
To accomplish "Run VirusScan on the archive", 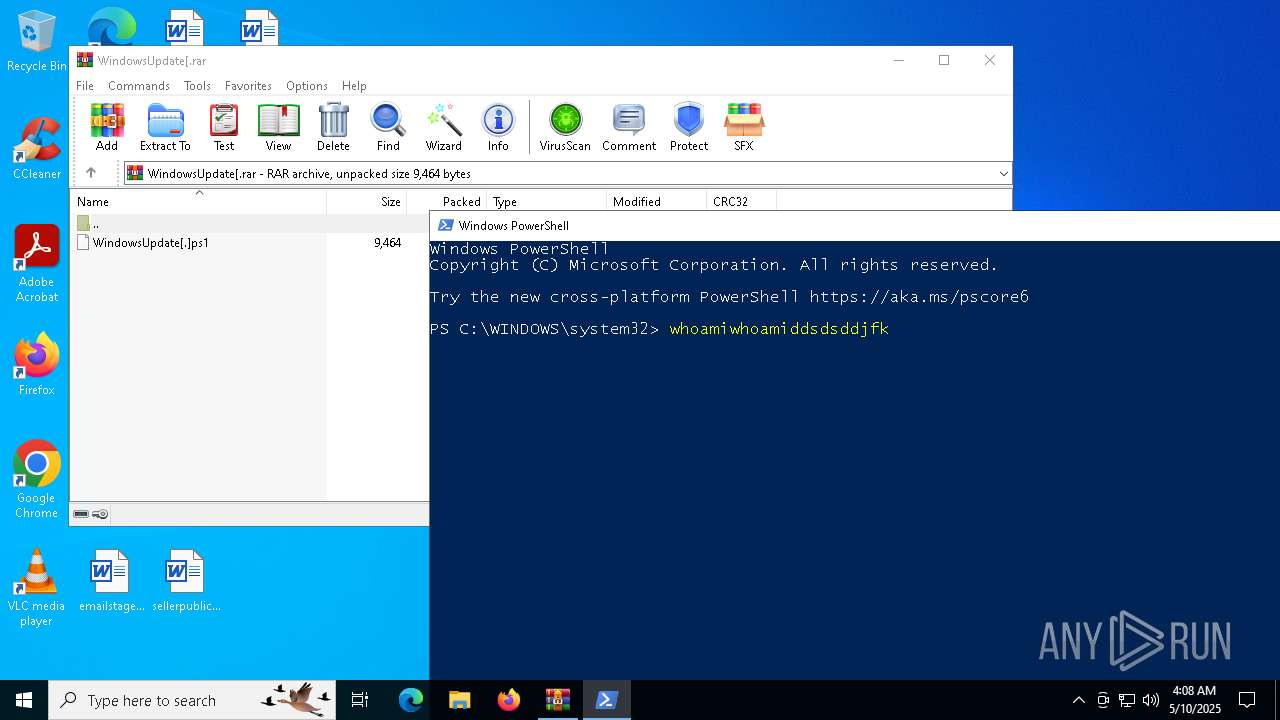I will (x=565, y=127).
